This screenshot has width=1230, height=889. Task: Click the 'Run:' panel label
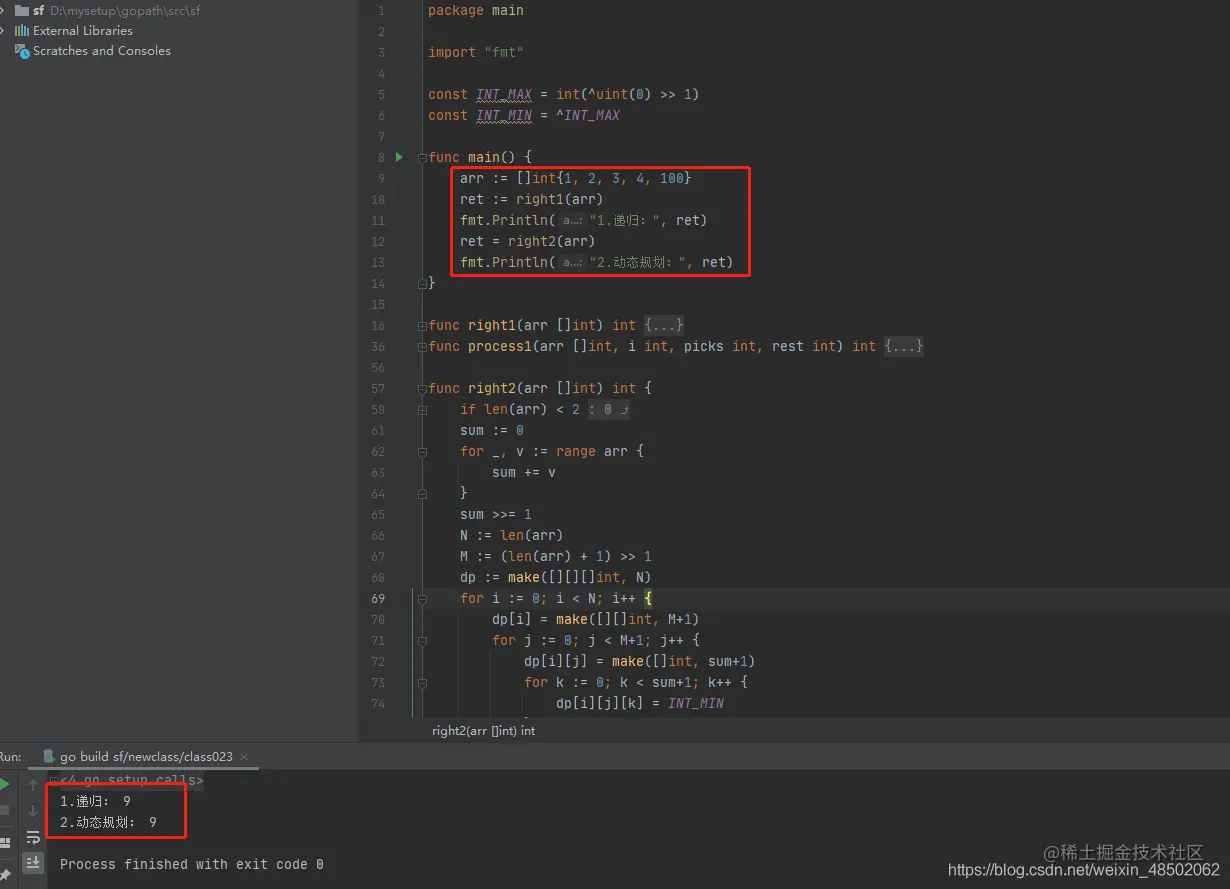point(10,757)
